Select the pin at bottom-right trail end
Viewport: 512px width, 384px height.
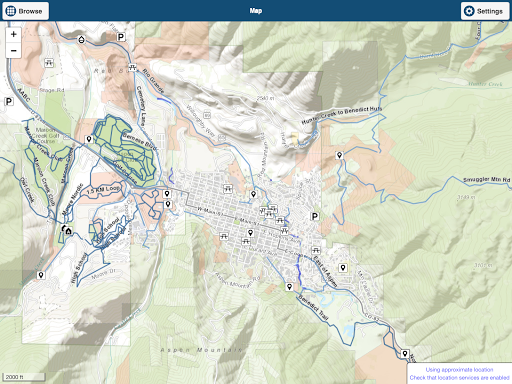click(x=405, y=354)
